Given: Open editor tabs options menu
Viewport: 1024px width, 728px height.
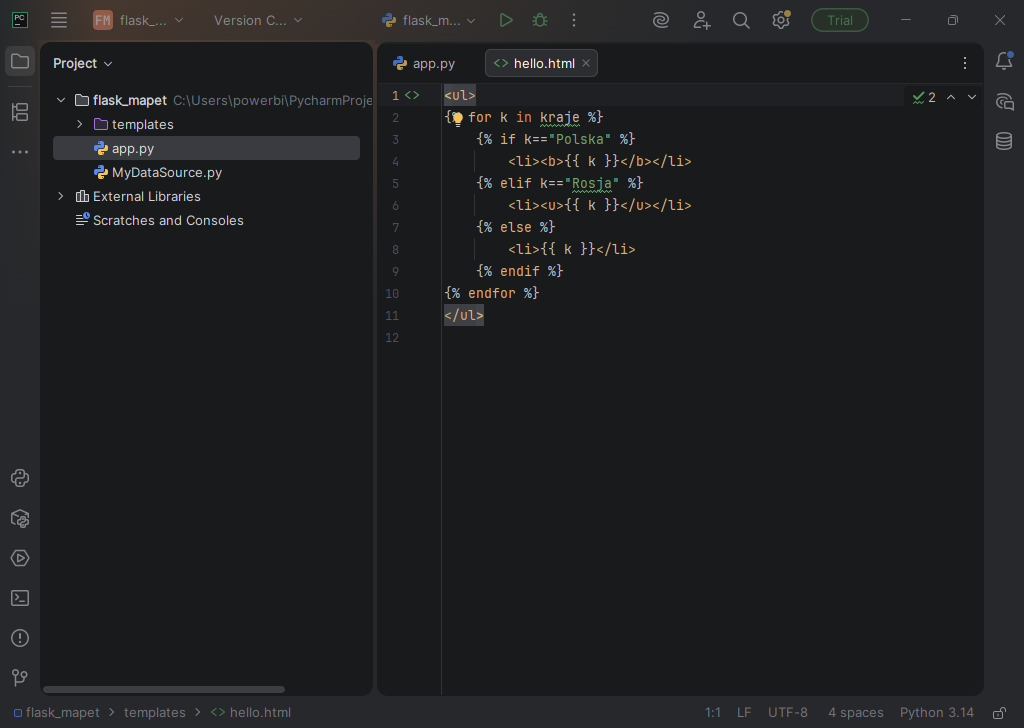Looking at the screenshot, I should coord(965,63).
